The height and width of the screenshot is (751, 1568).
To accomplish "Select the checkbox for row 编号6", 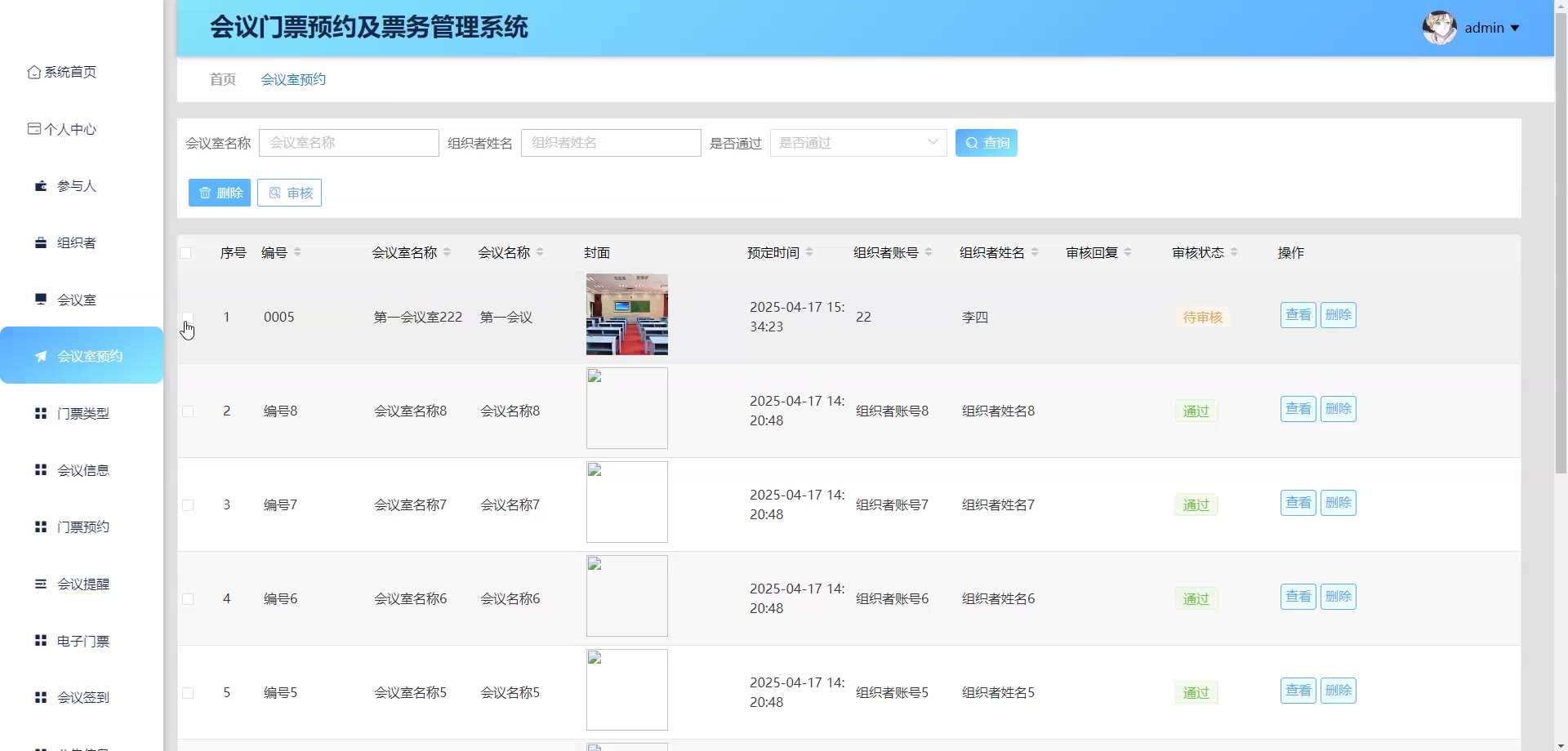I will 188,599.
